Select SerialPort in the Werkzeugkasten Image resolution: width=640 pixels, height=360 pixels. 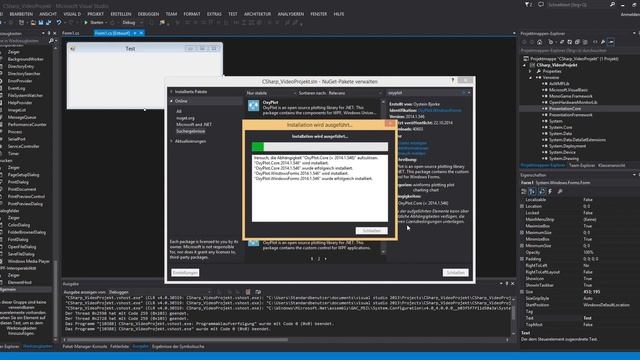[x=17, y=139]
